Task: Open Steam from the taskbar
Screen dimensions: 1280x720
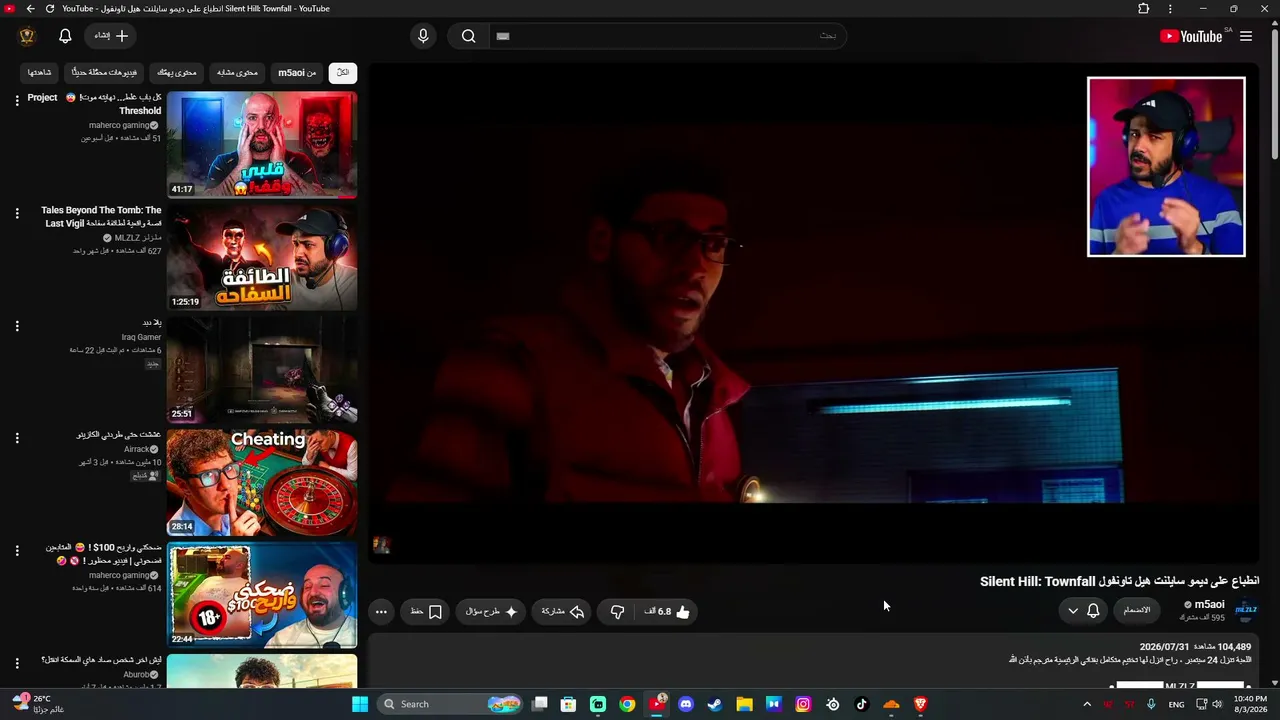Action: pos(715,704)
